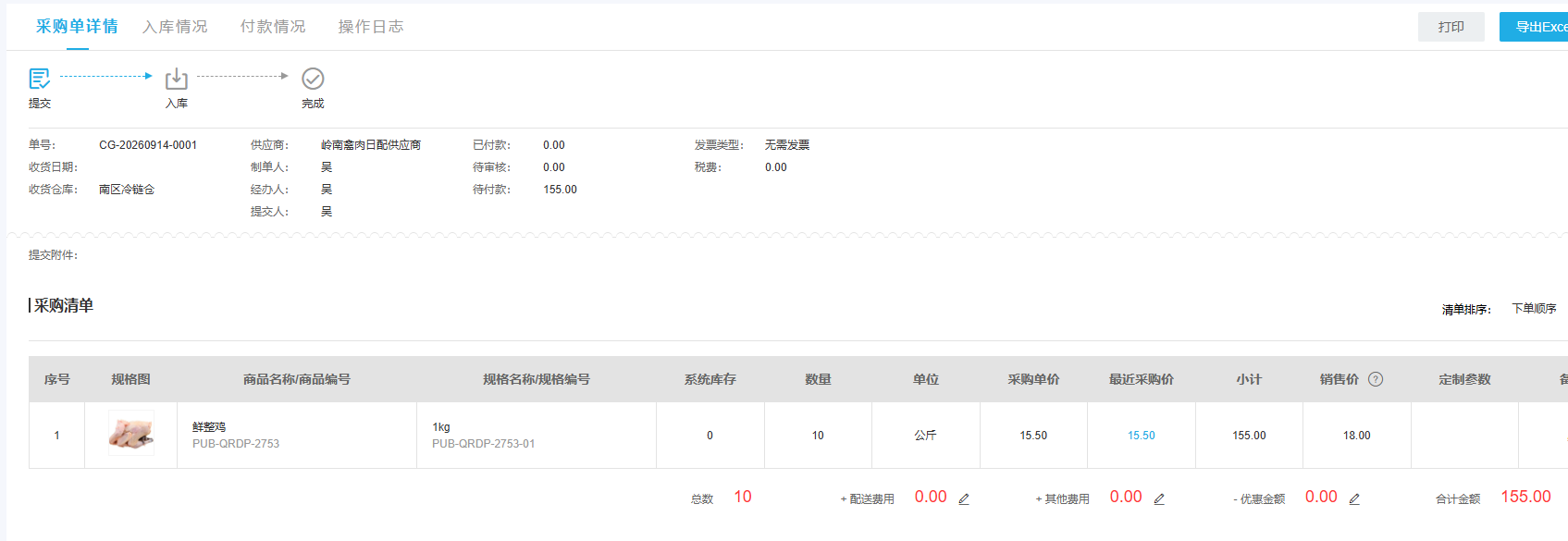Image resolution: width=1568 pixels, height=541 pixels.
Task: Edit the 其他费用 amount with pencil icon
Action: (x=1159, y=498)
